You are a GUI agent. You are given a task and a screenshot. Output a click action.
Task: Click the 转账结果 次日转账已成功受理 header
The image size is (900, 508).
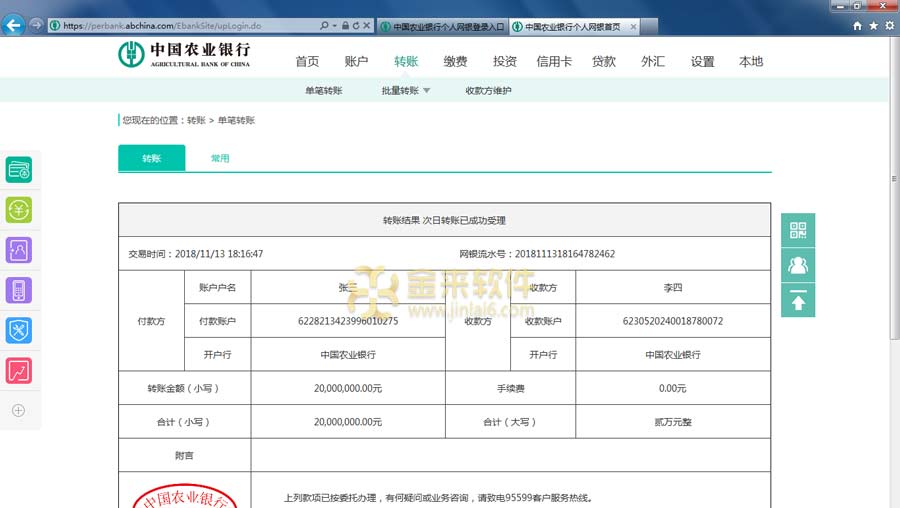tap(444, 220)
